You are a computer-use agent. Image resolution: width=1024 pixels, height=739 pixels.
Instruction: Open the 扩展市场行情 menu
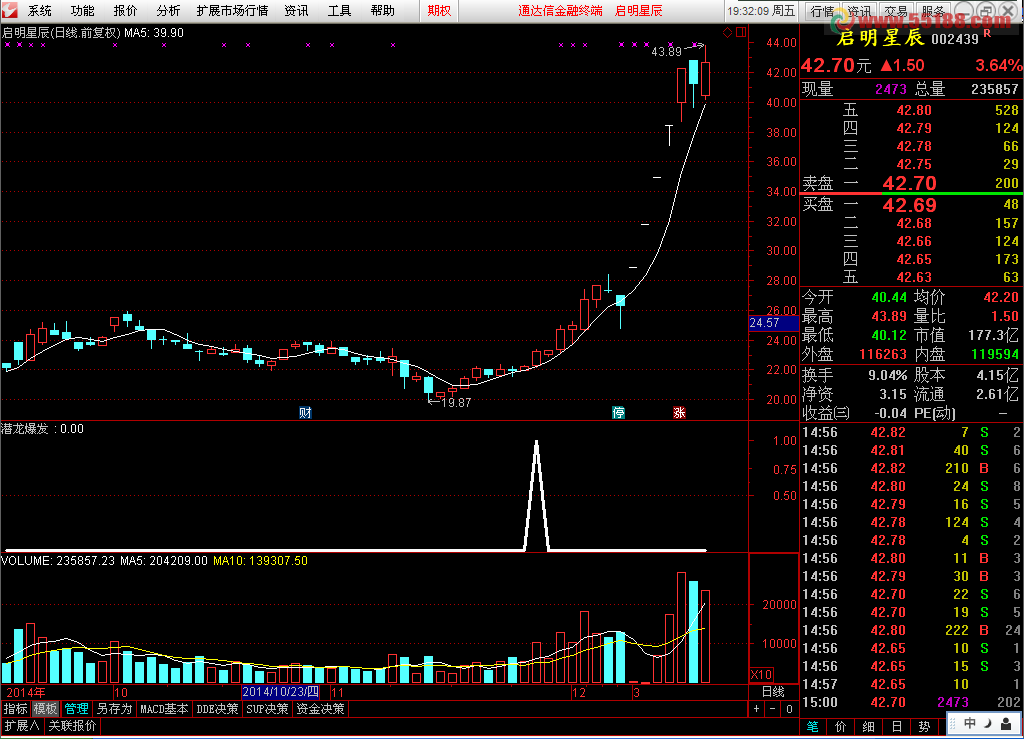tap(232, 10)
